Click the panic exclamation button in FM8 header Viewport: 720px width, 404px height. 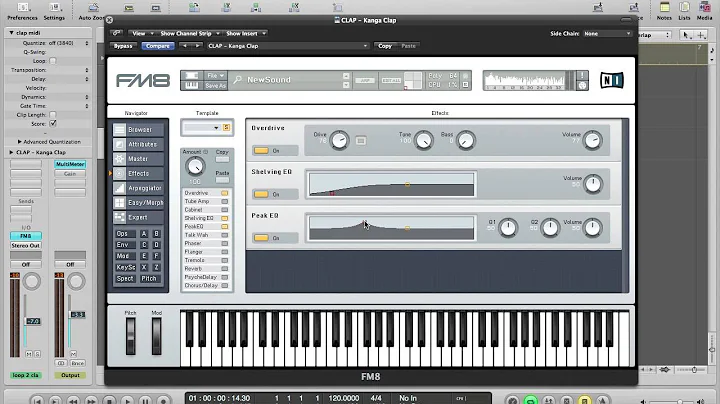(x=582, y=75)
